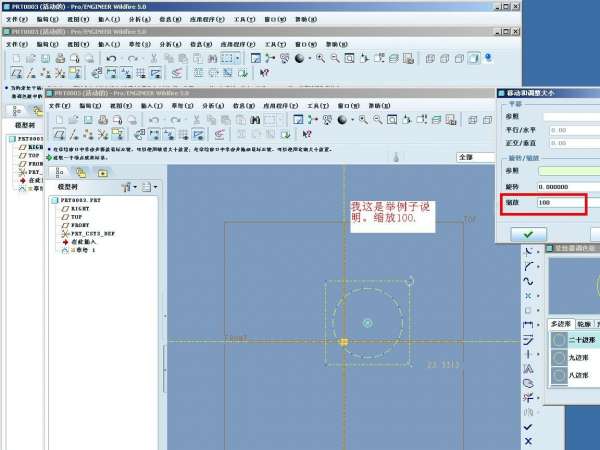Switch to 轮廓 palette tab
600x450 pixels.
click(584, 324)
